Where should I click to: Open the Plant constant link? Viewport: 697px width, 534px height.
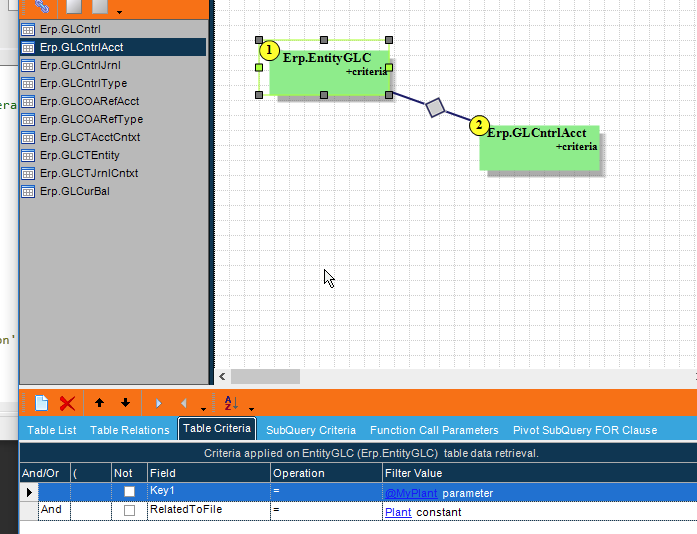tap(398, 512)
